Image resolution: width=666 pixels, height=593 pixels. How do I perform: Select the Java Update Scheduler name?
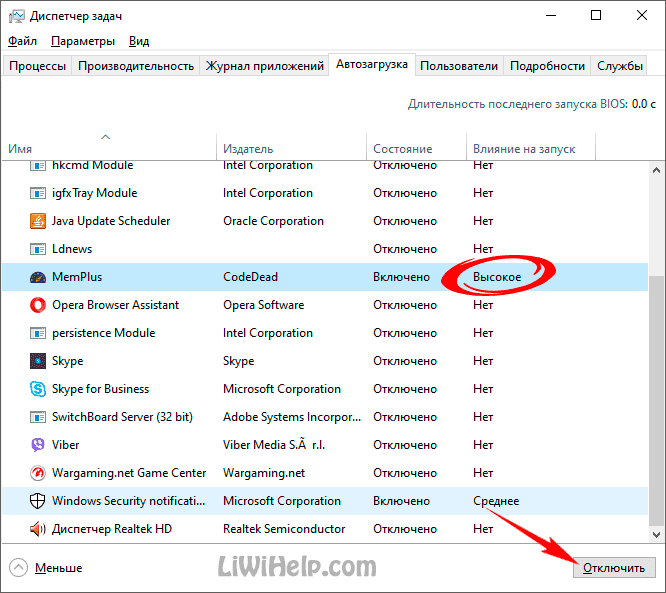coord(111,221)
